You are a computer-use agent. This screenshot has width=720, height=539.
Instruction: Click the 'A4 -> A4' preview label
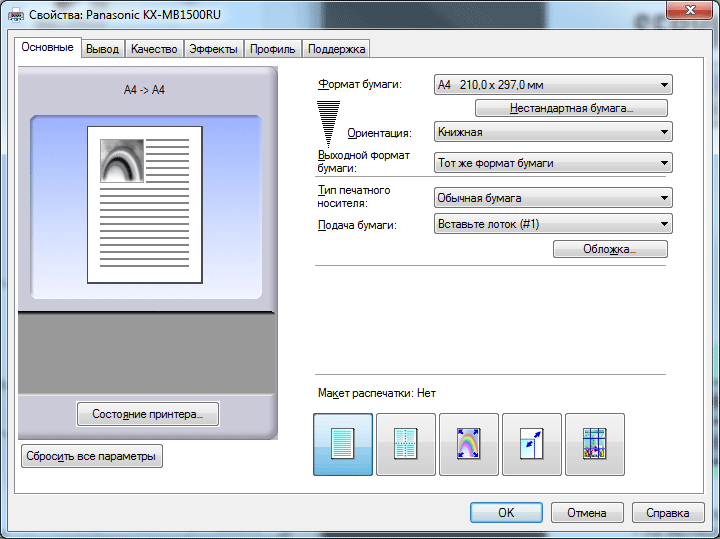[144, 90]
